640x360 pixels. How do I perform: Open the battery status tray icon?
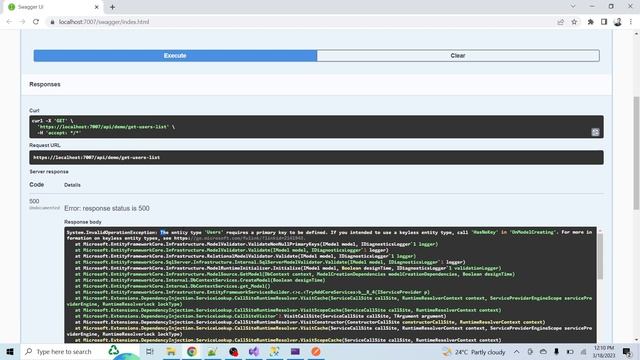pos(570,352)
